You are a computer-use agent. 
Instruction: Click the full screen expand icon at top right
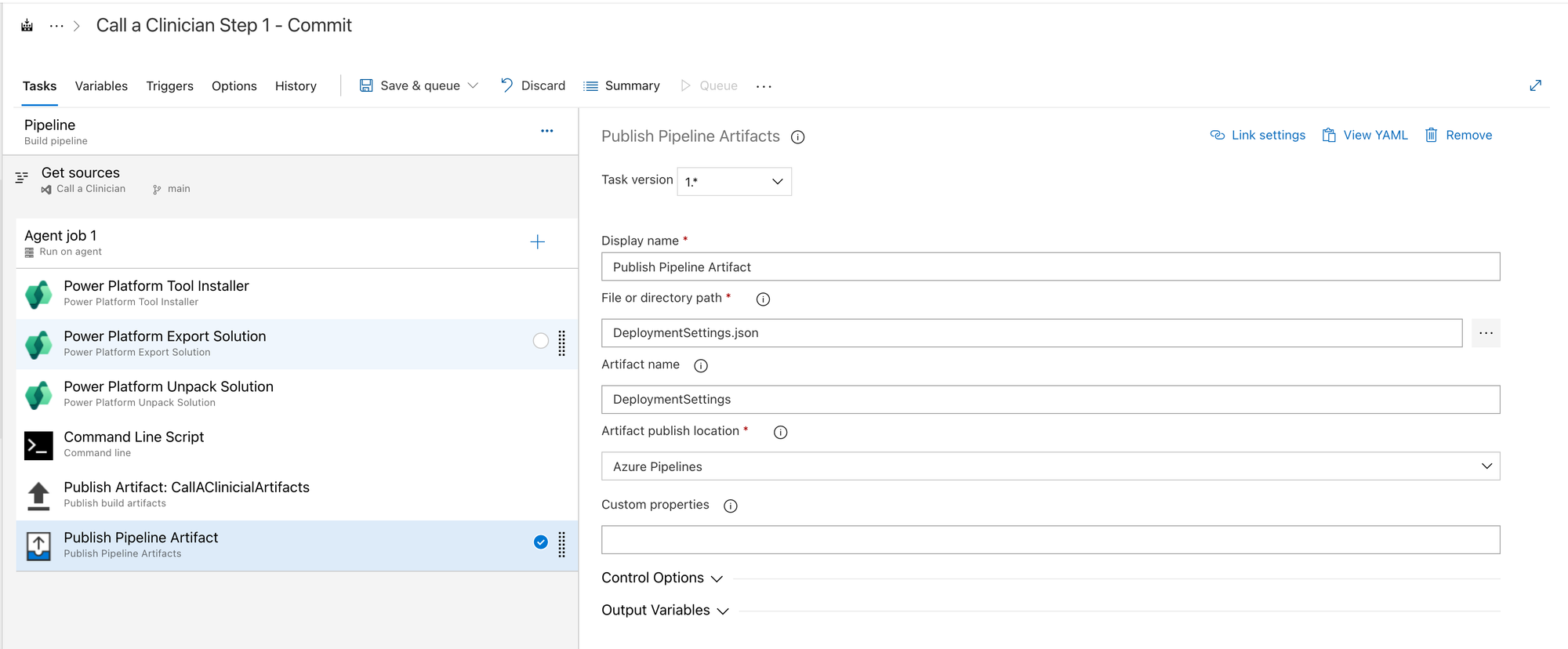click(x=1535, y=85)
